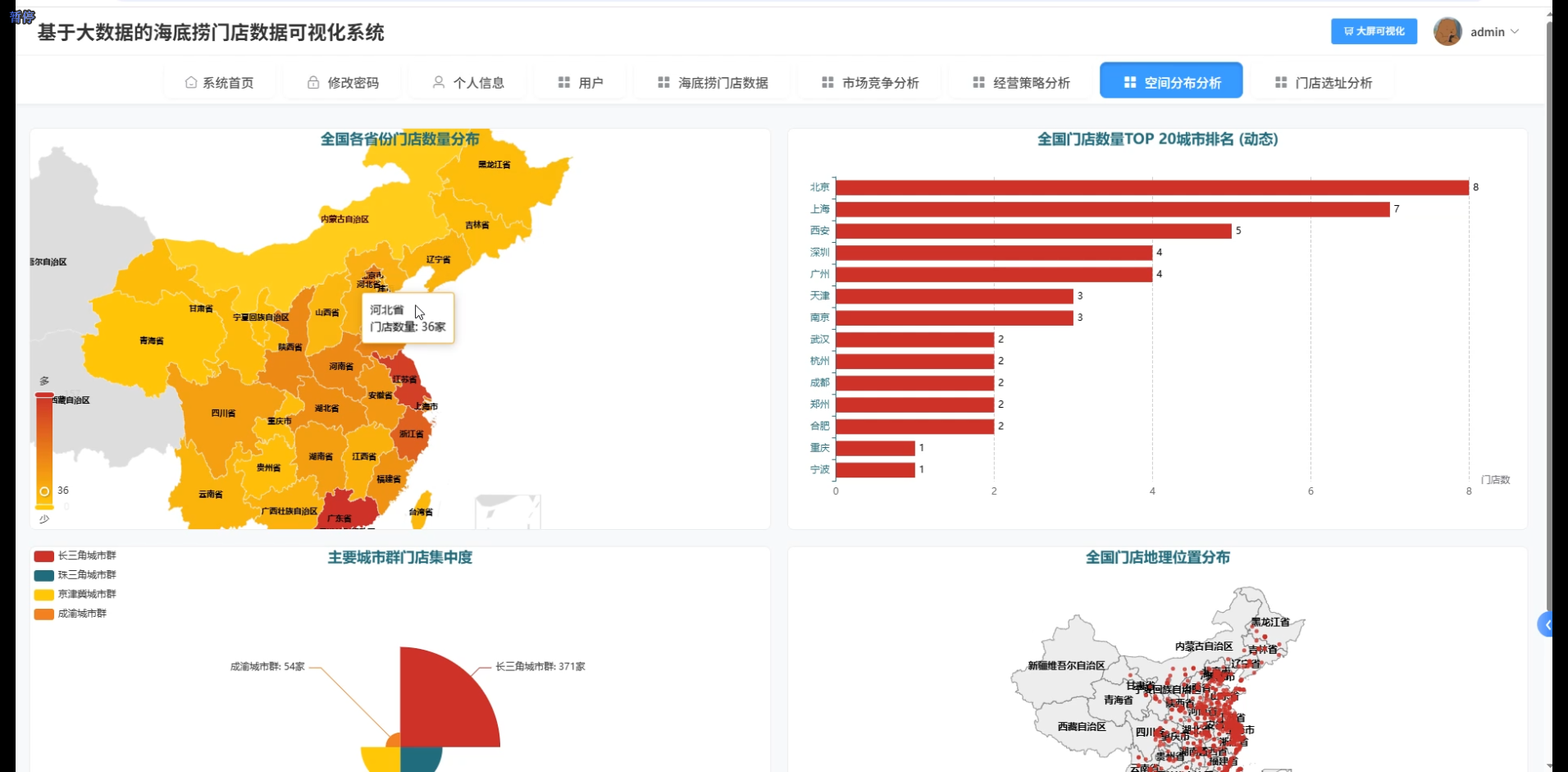Toggle the 成渝城市群 legend item
Viewport: 1568px width, 772px height.
pos(71,614)
